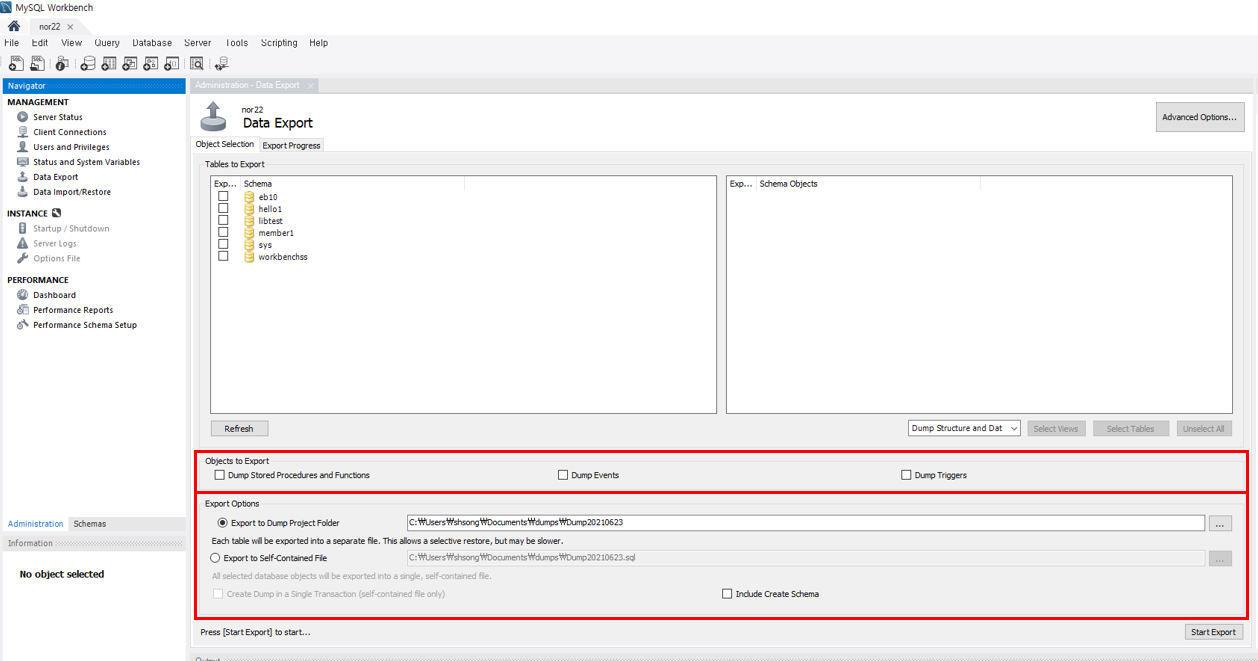Click the Advanced Options... button
This screenshot has width=1258, height=661.
tap(1200, 117)
